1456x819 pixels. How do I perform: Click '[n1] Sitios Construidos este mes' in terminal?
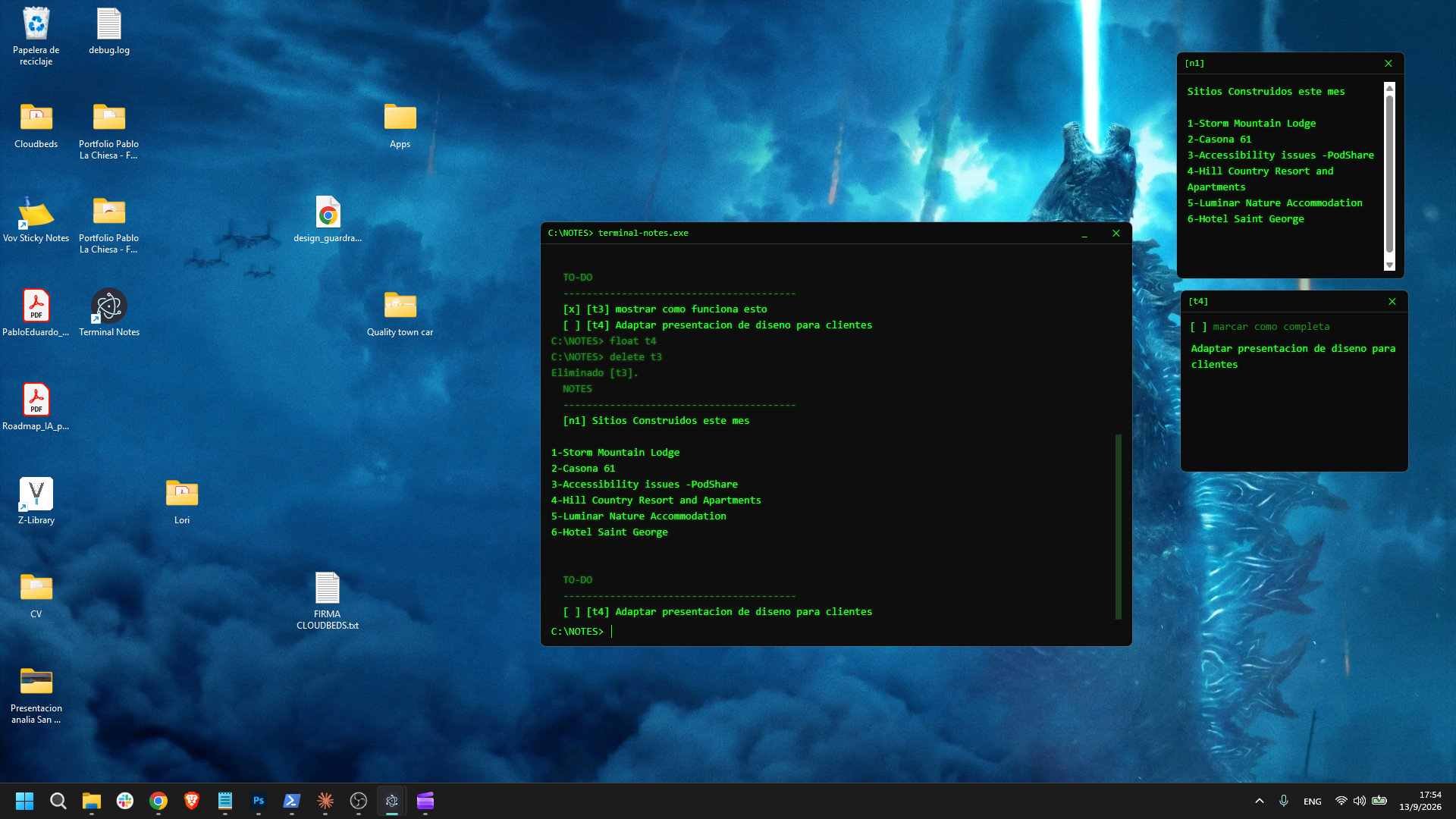tap(656, 421)
